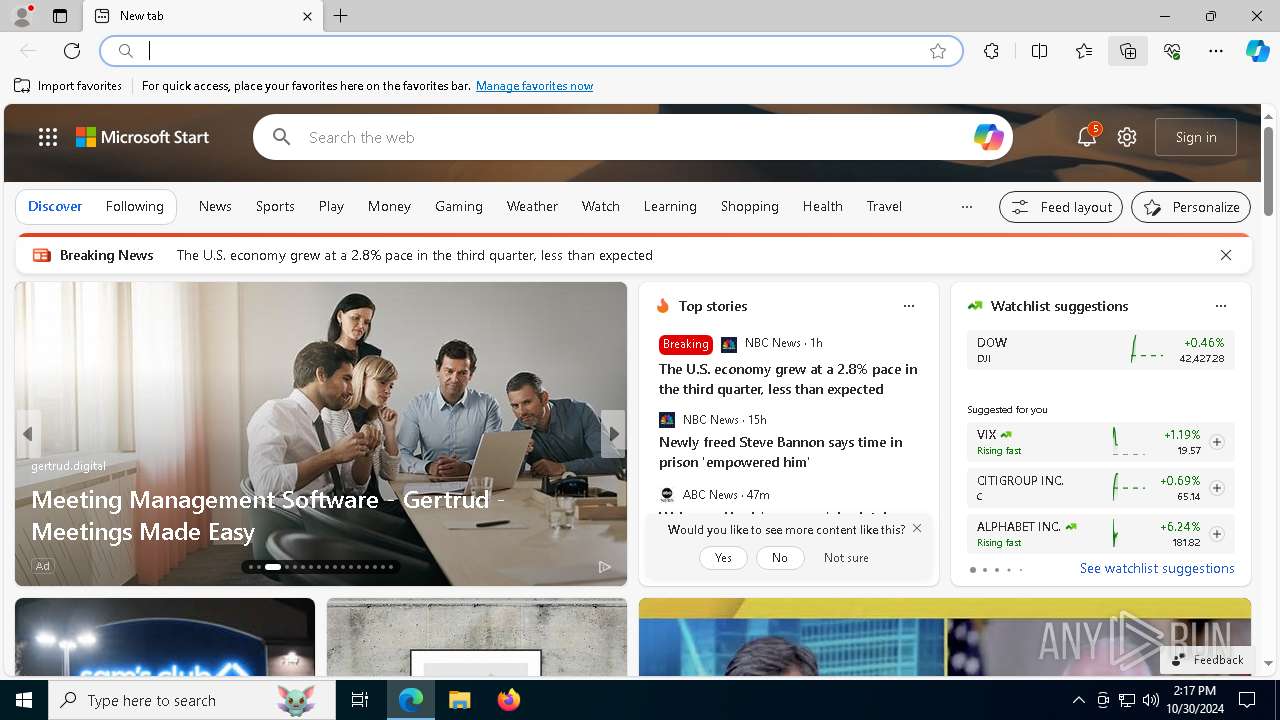This screenshot has height=720, width=1280.
Task: Open Watchlist suggestions more options menu
Action: pos(1220,306)
